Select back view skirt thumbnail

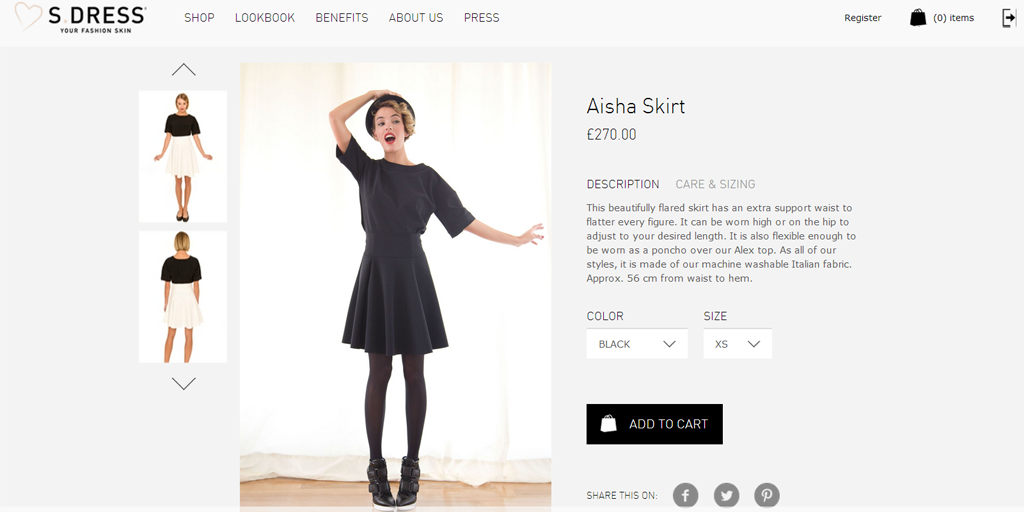183,296
